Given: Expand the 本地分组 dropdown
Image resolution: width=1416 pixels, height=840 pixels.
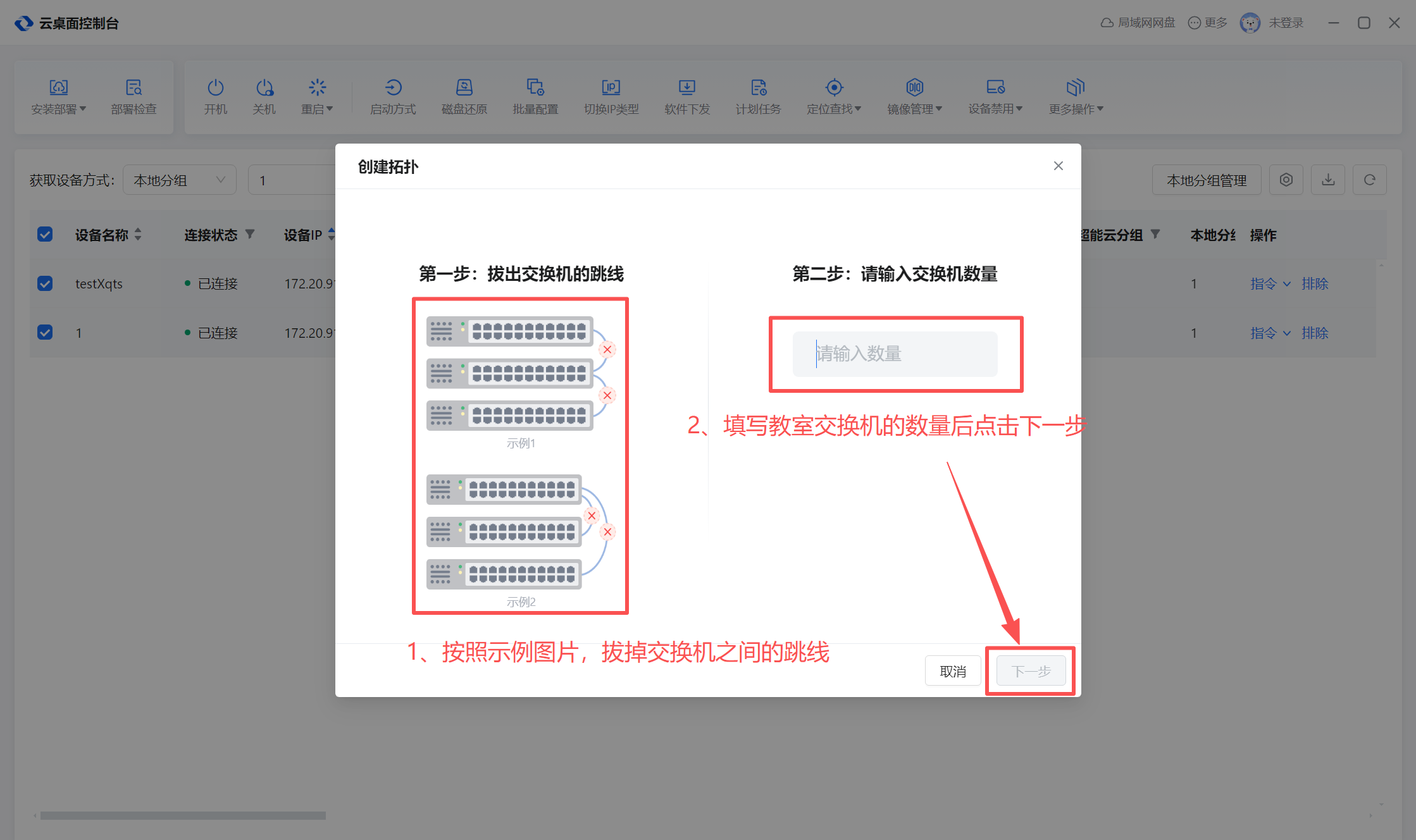Looking at the screenshot, I should (x=179, y=180).
